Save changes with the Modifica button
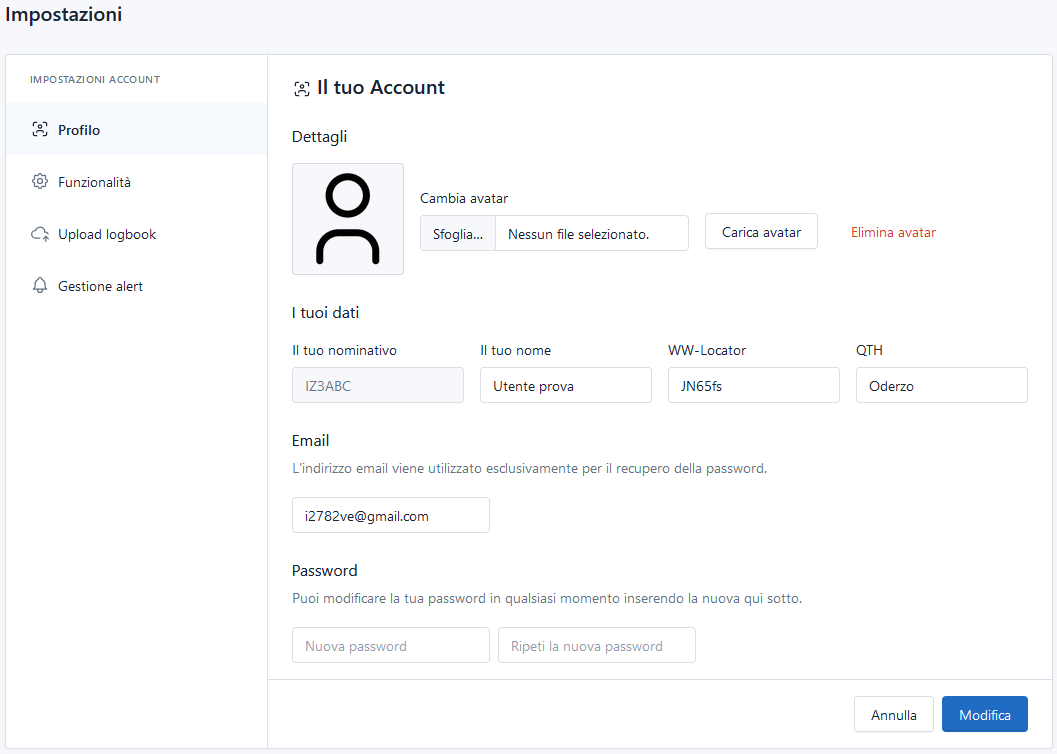This screenshot has height=754, width=1057. 984,714
